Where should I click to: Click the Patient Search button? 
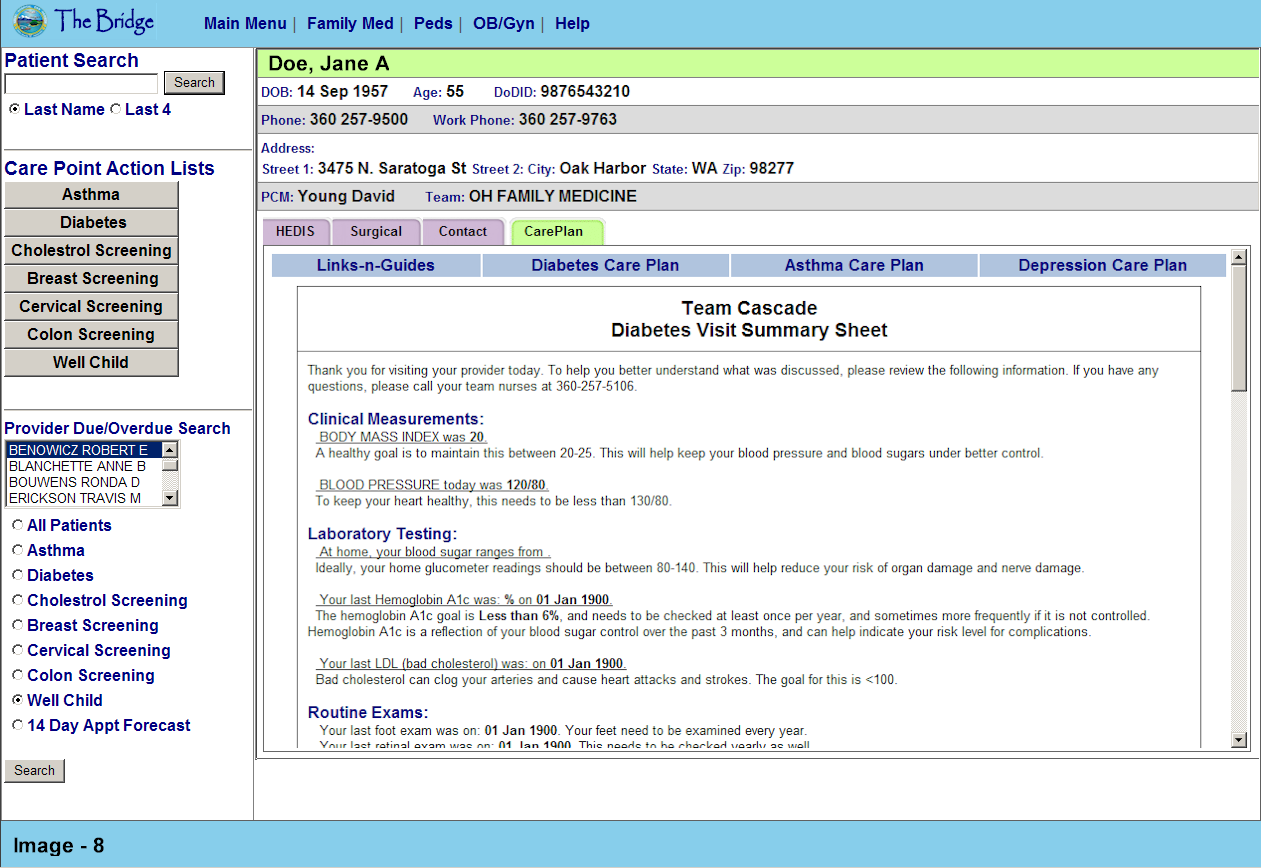[x=194, y=83]
